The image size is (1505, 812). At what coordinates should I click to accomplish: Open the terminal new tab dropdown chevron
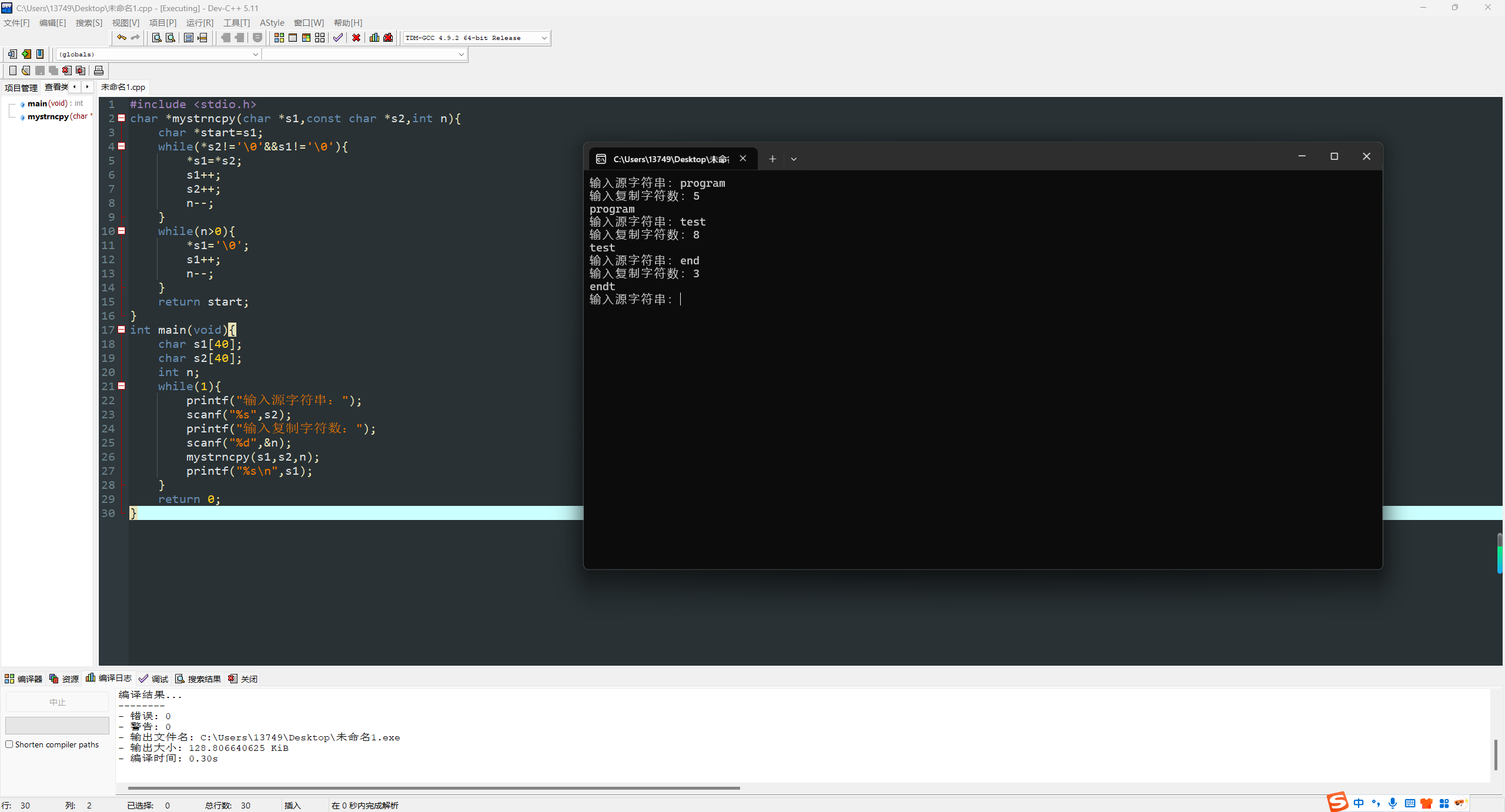tap(794, 159)
